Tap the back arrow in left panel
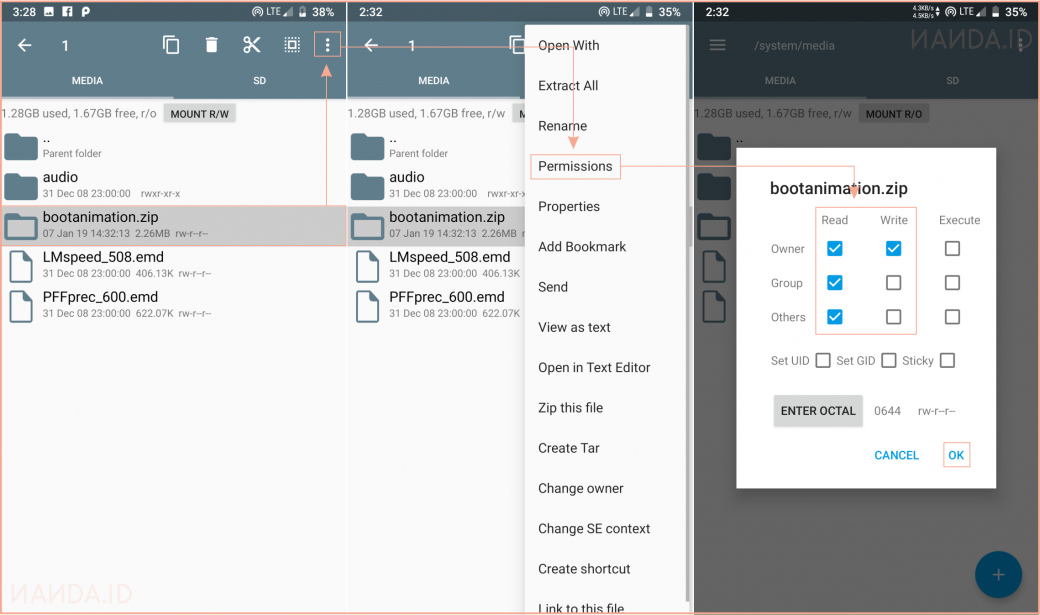The height and width of the screenshot is (615, 1040). (x=25, y=45)
